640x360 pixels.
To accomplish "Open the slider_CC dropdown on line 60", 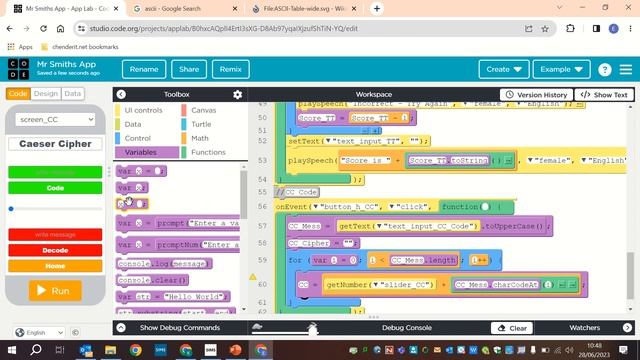I will click(x=376, y=284).
